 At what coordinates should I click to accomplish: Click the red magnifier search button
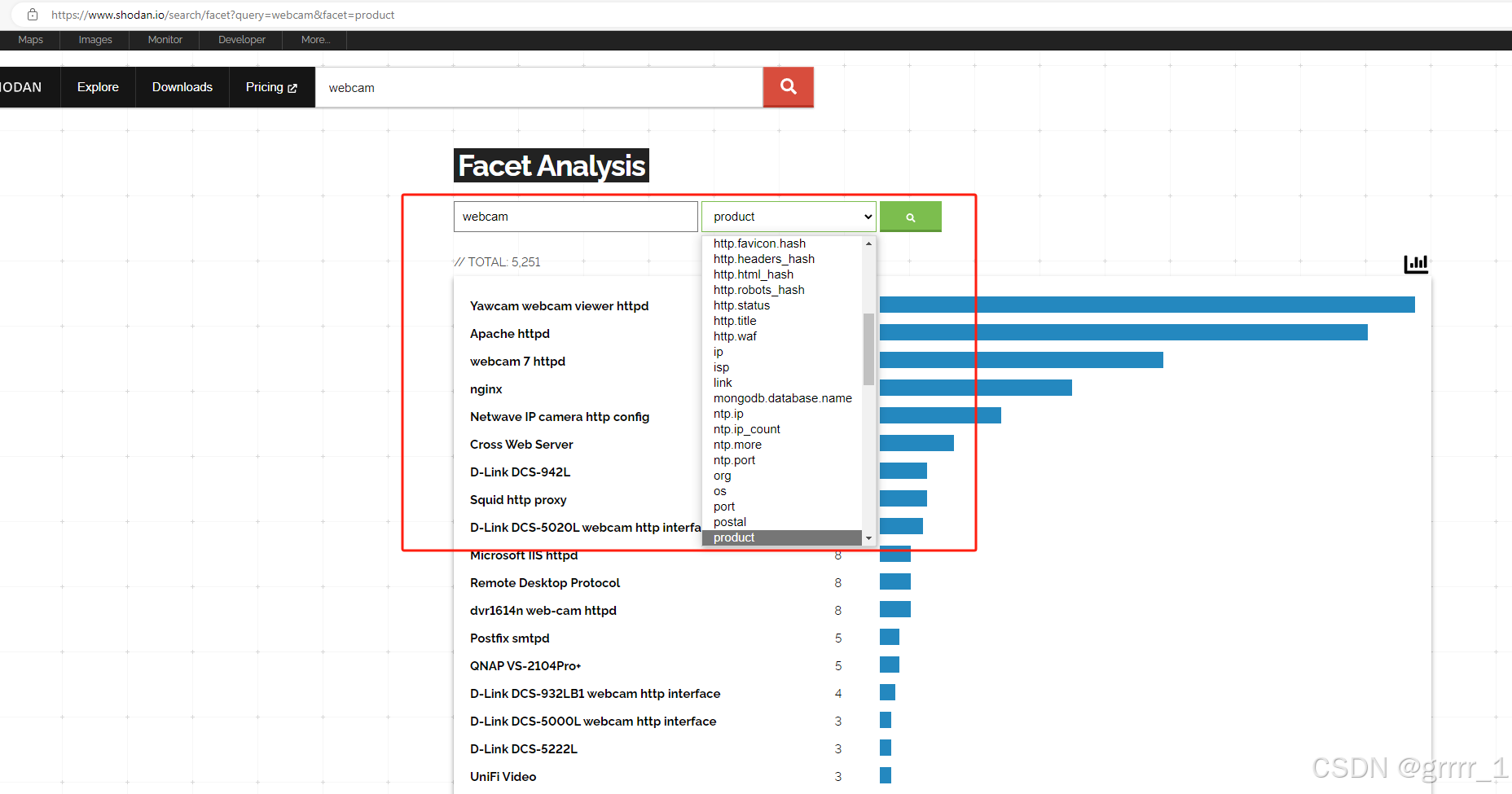[x=788, y=86]
